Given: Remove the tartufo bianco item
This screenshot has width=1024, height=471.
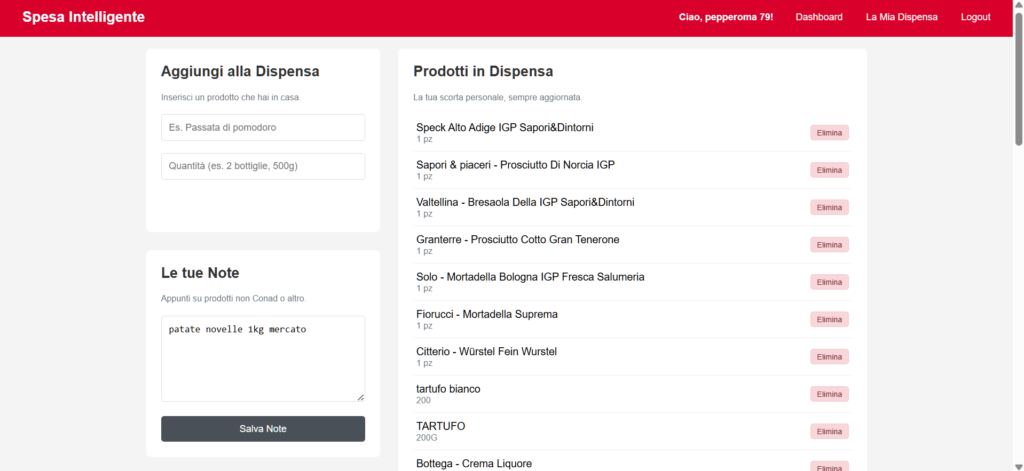Looking at the screenshot, I should click(x=829, y=394).
